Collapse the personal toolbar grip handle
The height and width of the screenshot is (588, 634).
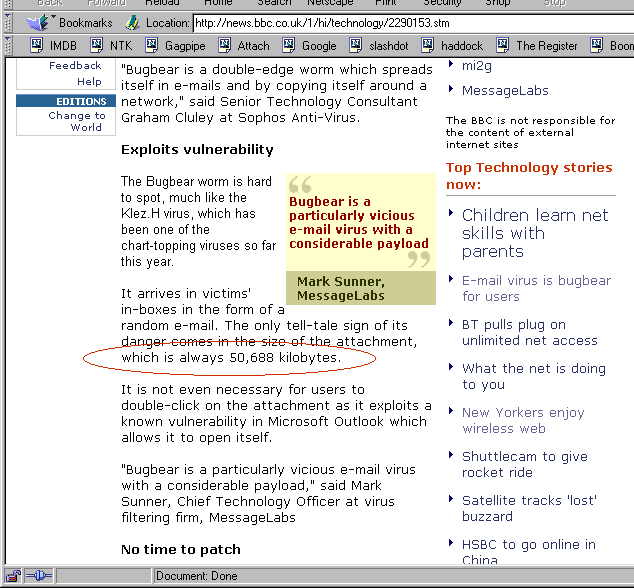[7, 45]
